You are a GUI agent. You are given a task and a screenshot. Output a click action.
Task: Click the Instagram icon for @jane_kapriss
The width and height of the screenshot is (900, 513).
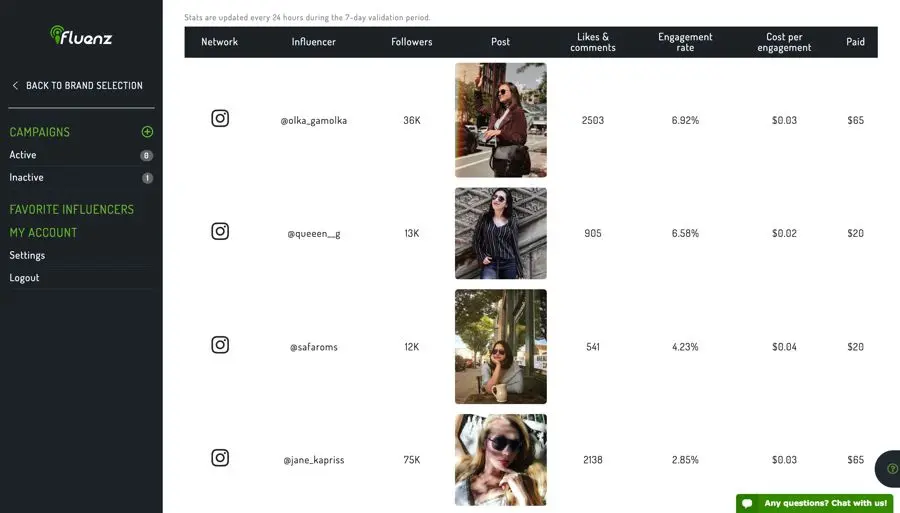click(220, 458)
